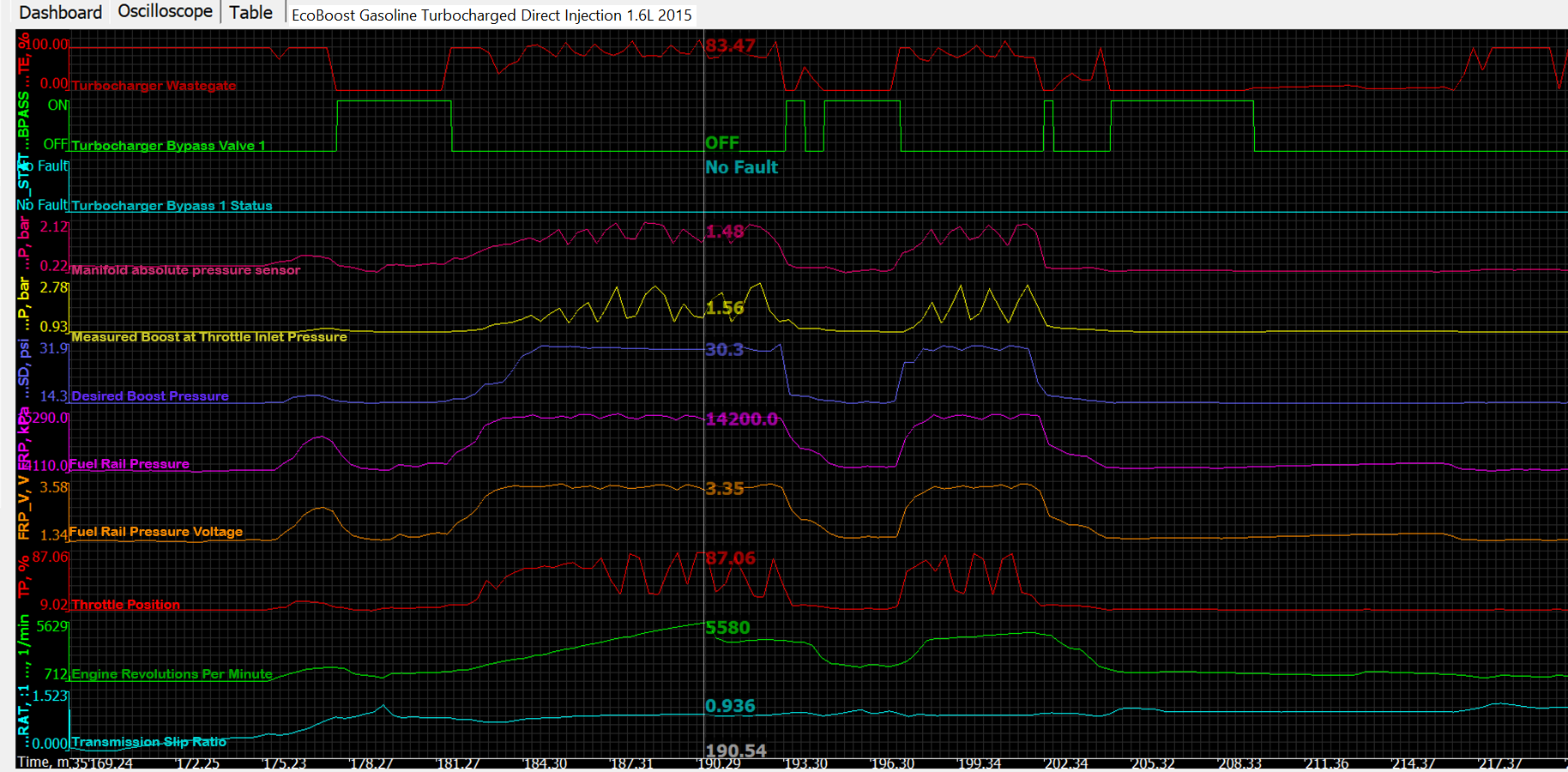1568x772 pixels.
Task: Click the engine RPM scale minimum 712
Action: click(56, 674)
